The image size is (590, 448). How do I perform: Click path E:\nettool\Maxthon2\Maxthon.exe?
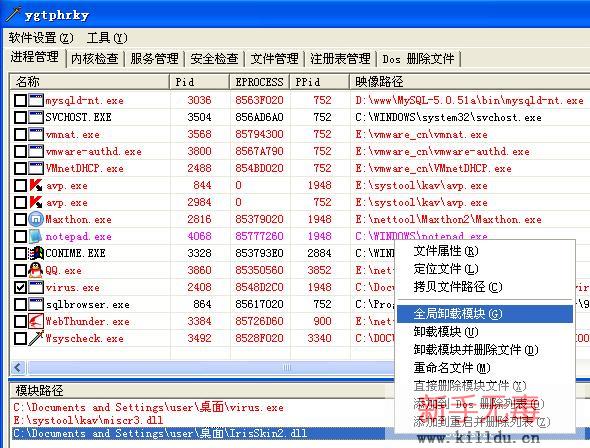(448, 219)
